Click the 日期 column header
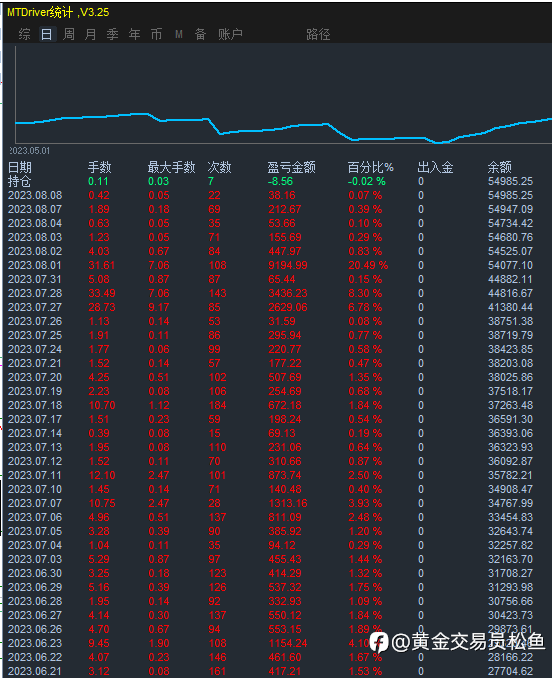This screenshot has width=552, height=678. pyautogui.click(x=20, y=167)
